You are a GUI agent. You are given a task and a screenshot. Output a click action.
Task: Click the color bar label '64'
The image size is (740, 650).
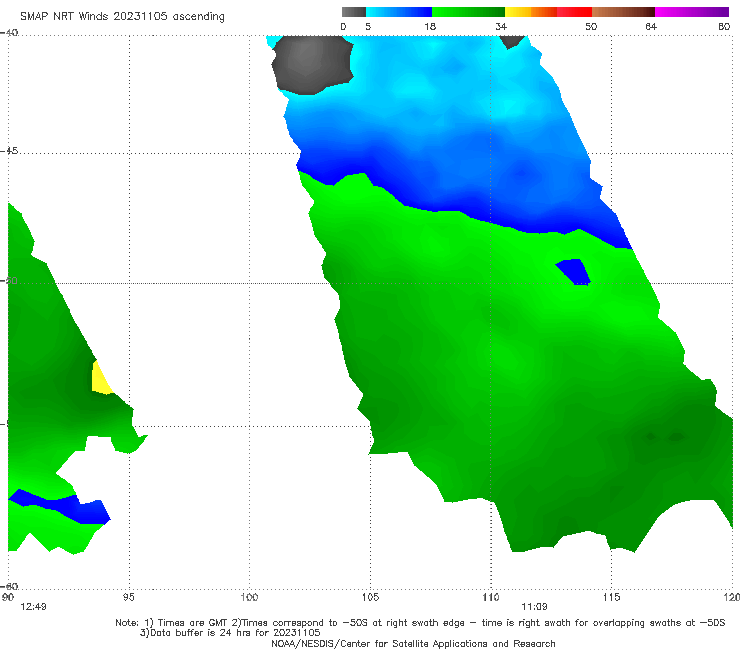coord(651,27)
